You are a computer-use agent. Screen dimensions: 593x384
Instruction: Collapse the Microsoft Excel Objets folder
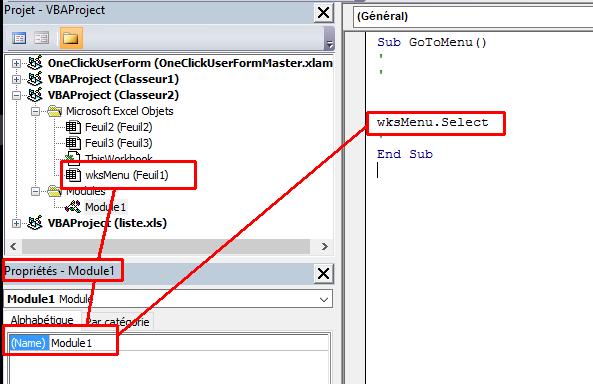click(x=35, y=111)
